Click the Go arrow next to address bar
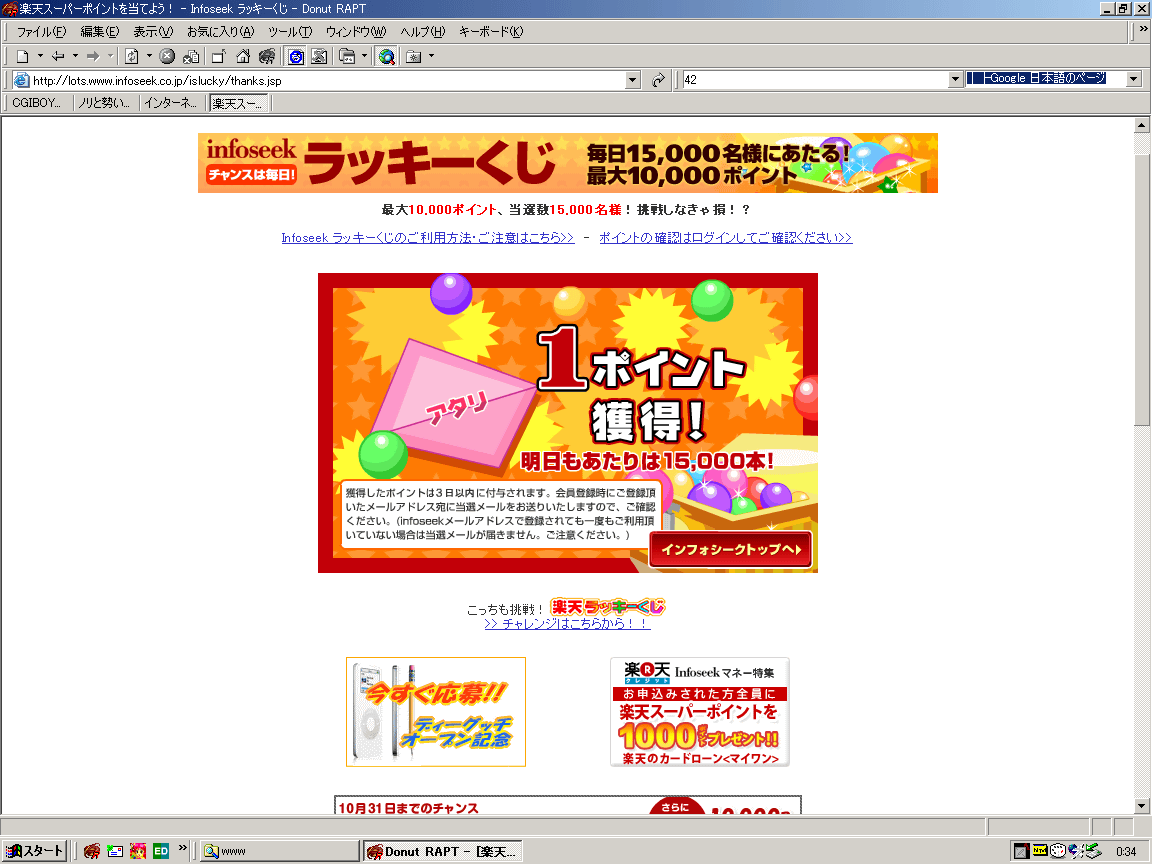1152x864 pixels. click(x=658, y=80)
